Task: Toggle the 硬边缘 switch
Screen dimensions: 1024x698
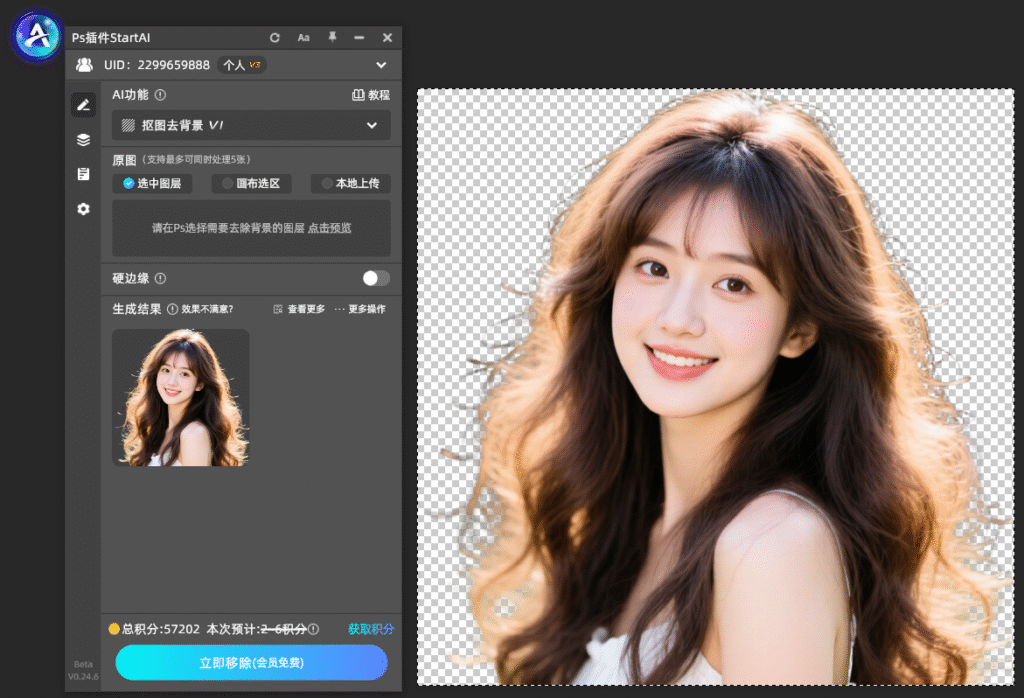Action: pyautogui.click(x=376, y=279)
